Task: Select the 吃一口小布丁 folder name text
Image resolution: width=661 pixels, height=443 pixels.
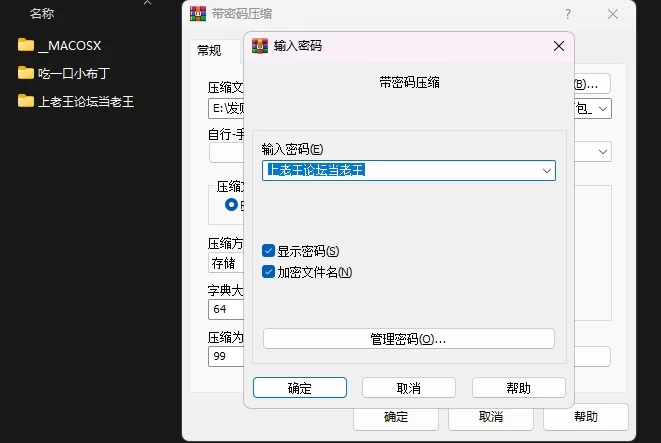Action: tap(74, 73)
